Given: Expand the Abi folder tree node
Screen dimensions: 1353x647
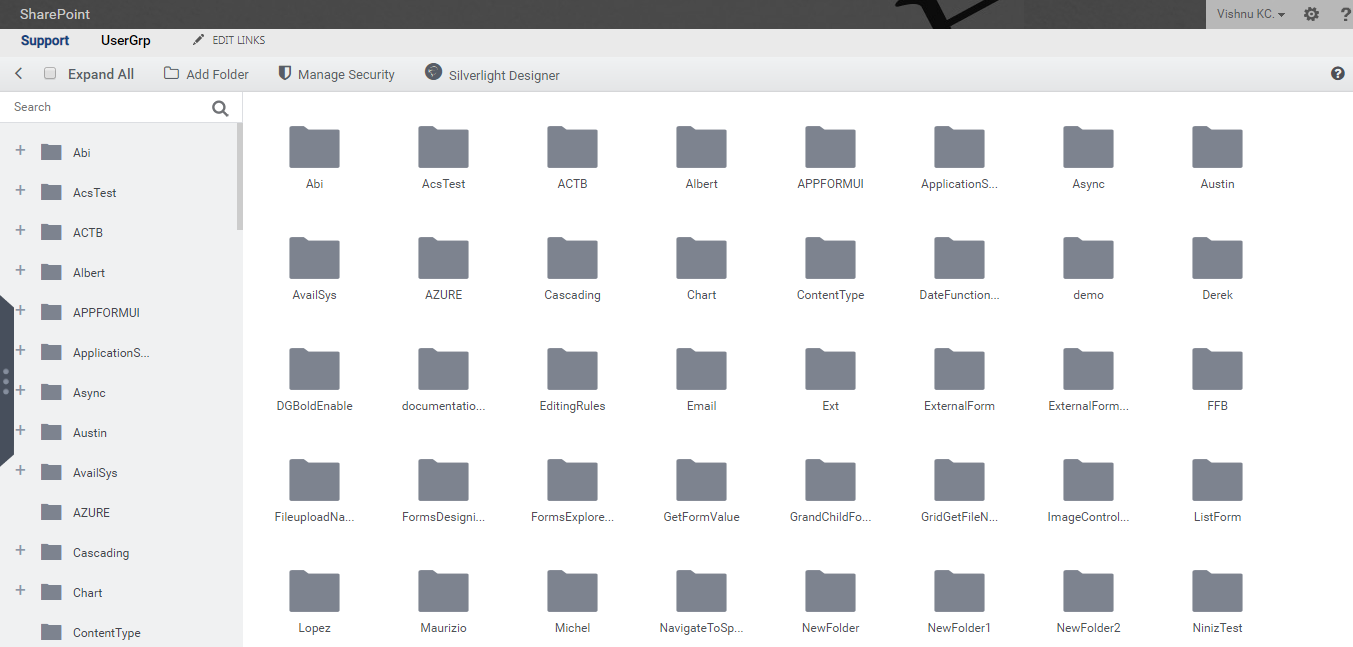Looking at the screenshot, I should pyautogui.click(x=20, y=151).
